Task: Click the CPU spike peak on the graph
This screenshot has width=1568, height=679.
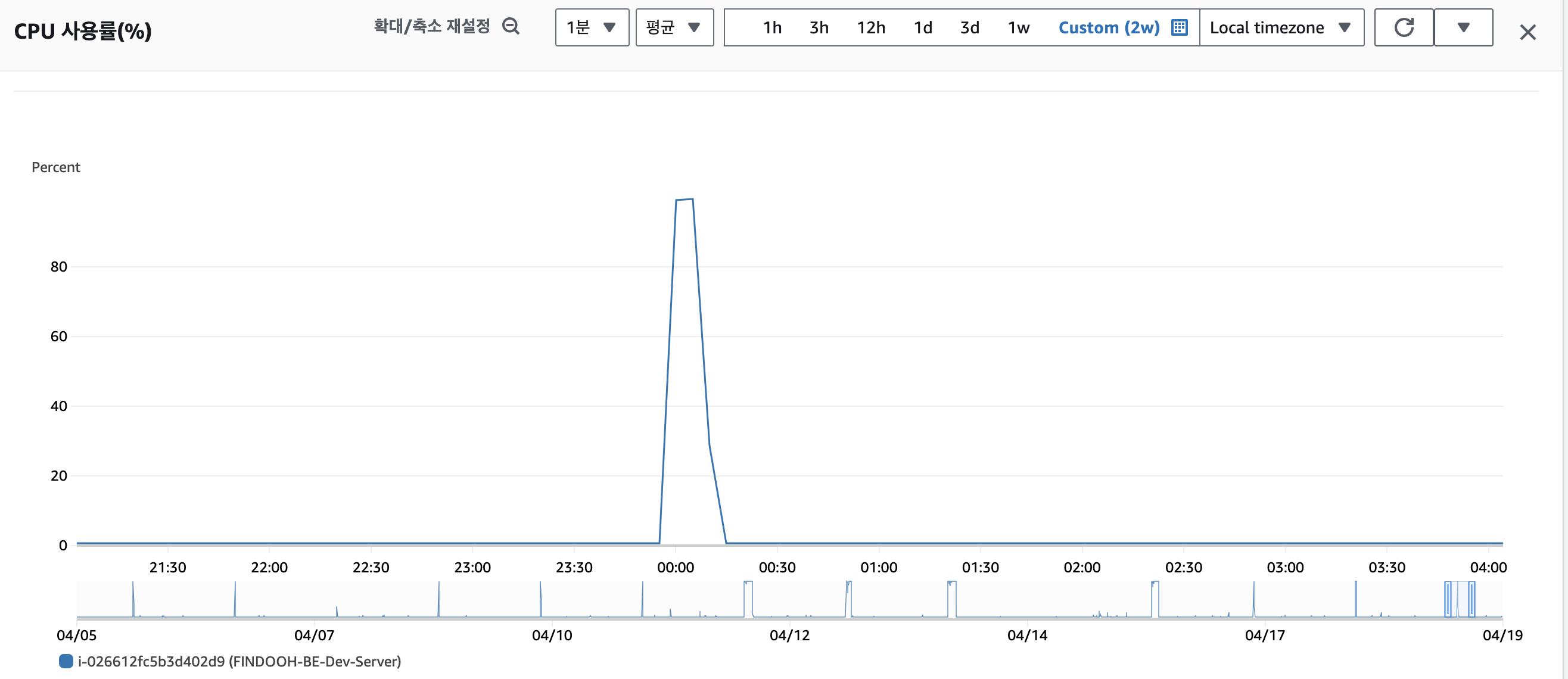Action: point(684,200)
